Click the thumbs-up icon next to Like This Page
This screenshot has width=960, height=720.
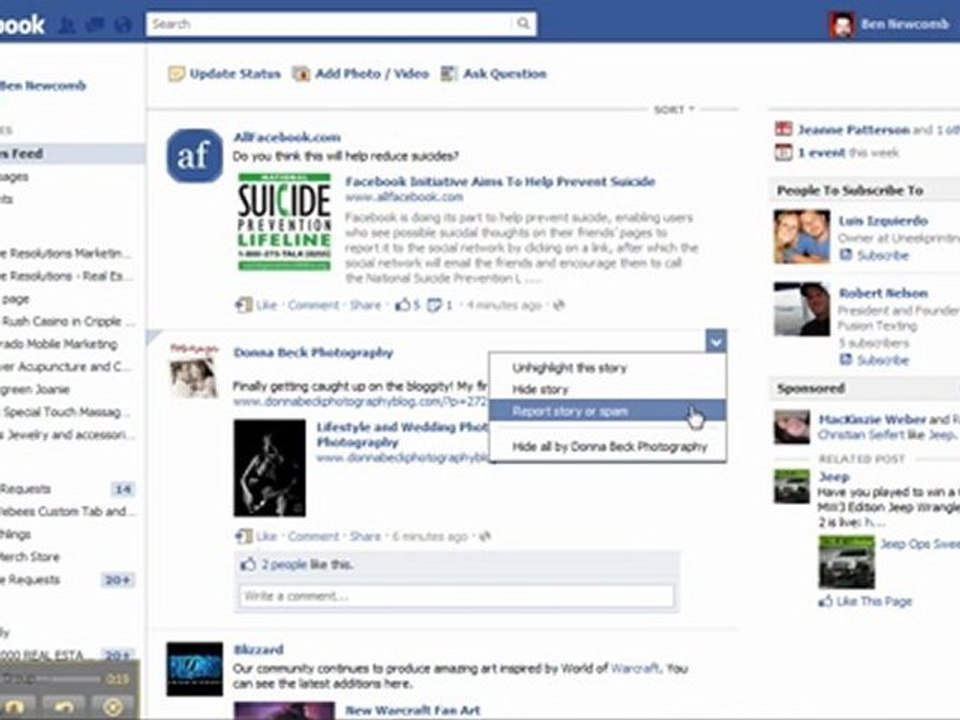(x=825, y=601)
